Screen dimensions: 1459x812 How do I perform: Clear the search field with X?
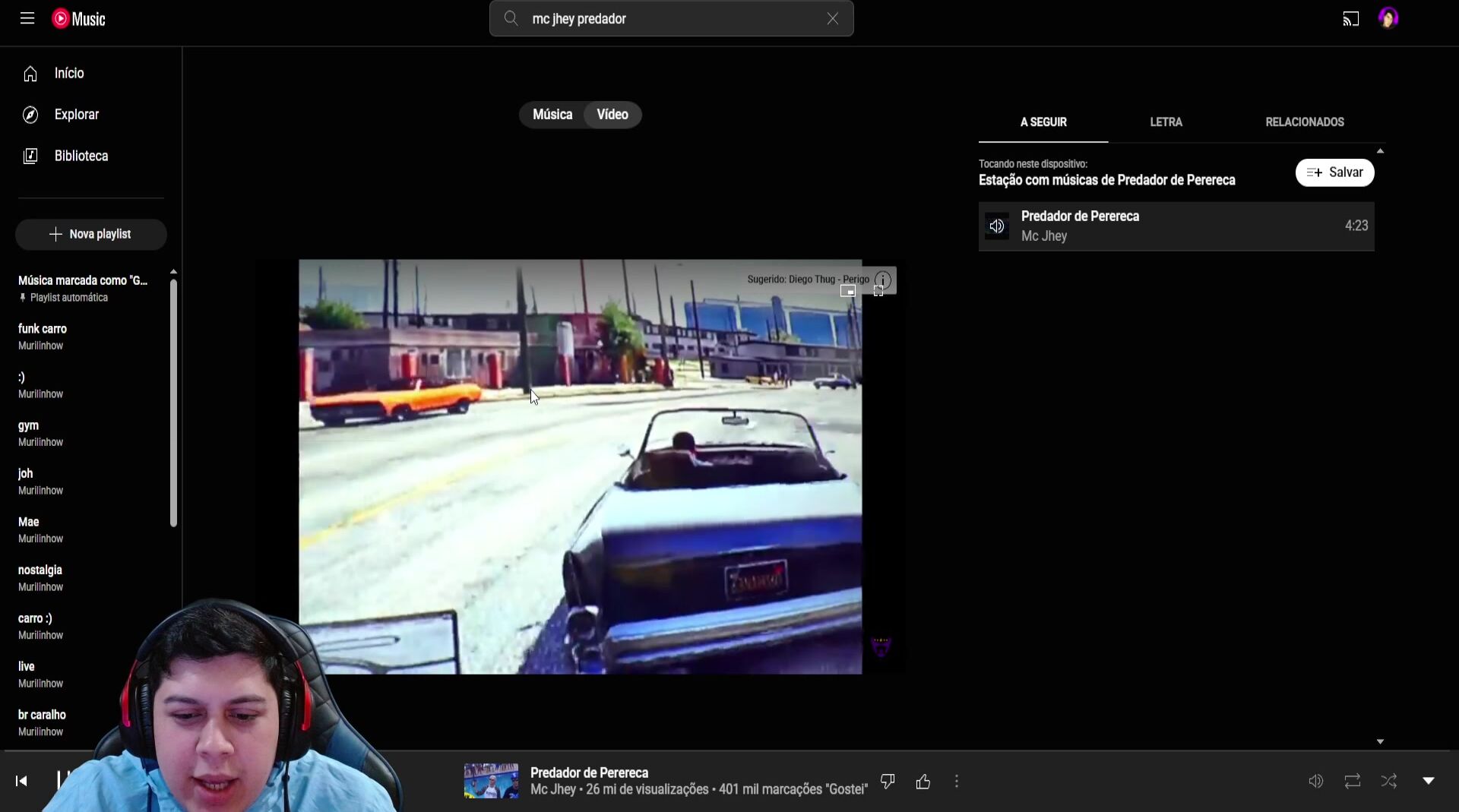coord(833,18)
